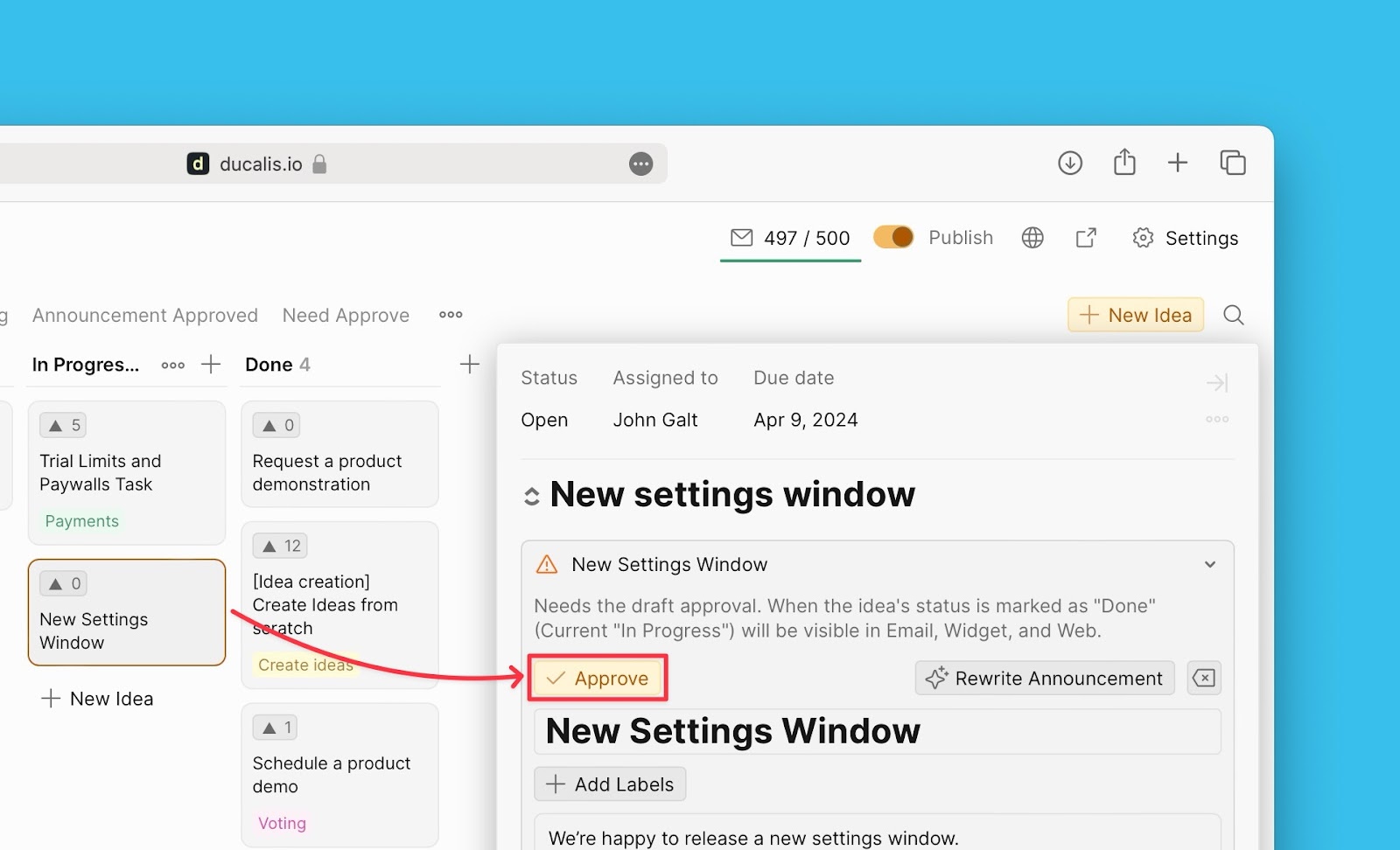Click the New Settings Window announcement title field
Viewport: 1400px width, 850px height.
[877, 732]
